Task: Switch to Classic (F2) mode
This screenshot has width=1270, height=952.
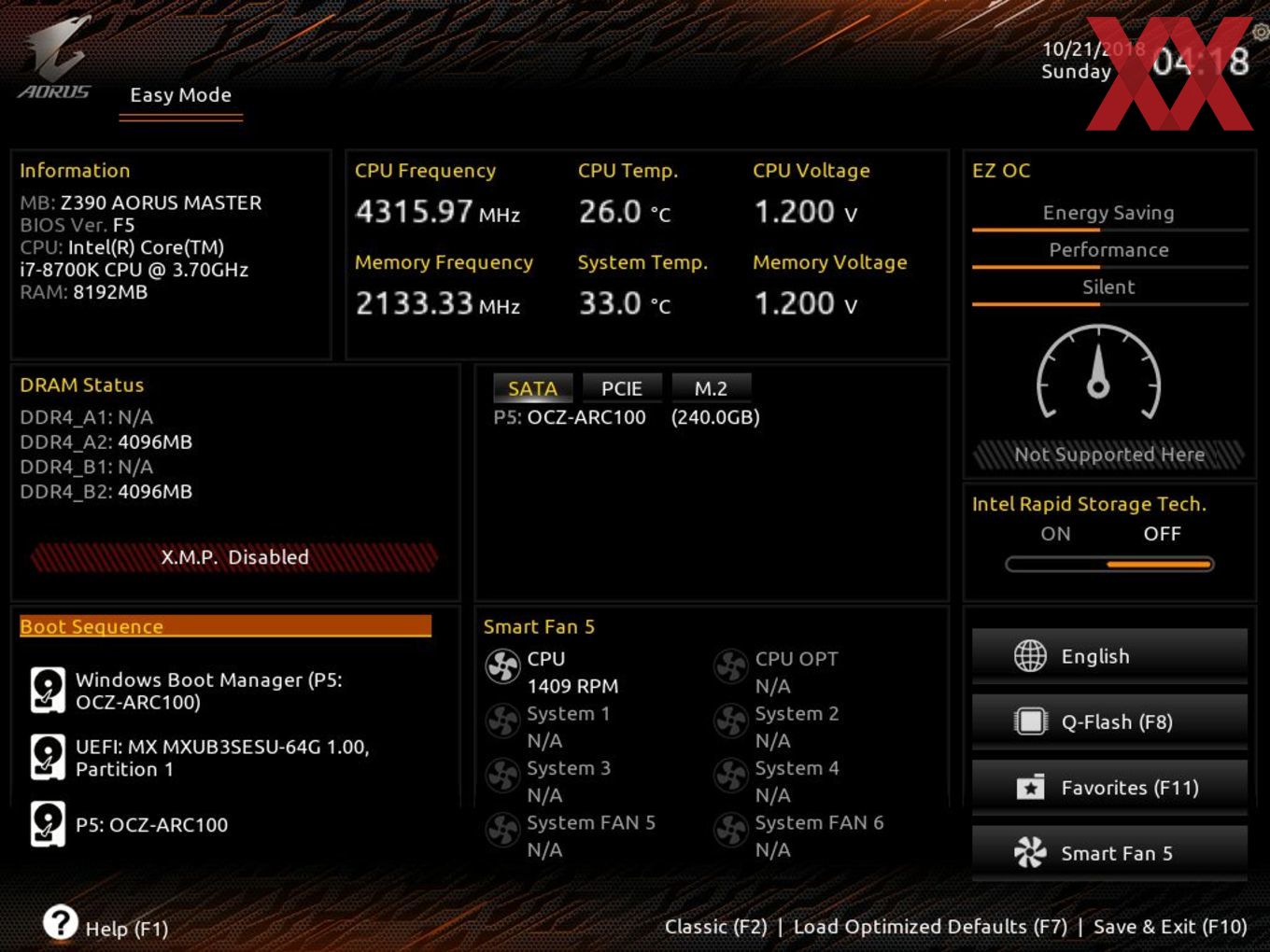Action: [x=715, y=927]
